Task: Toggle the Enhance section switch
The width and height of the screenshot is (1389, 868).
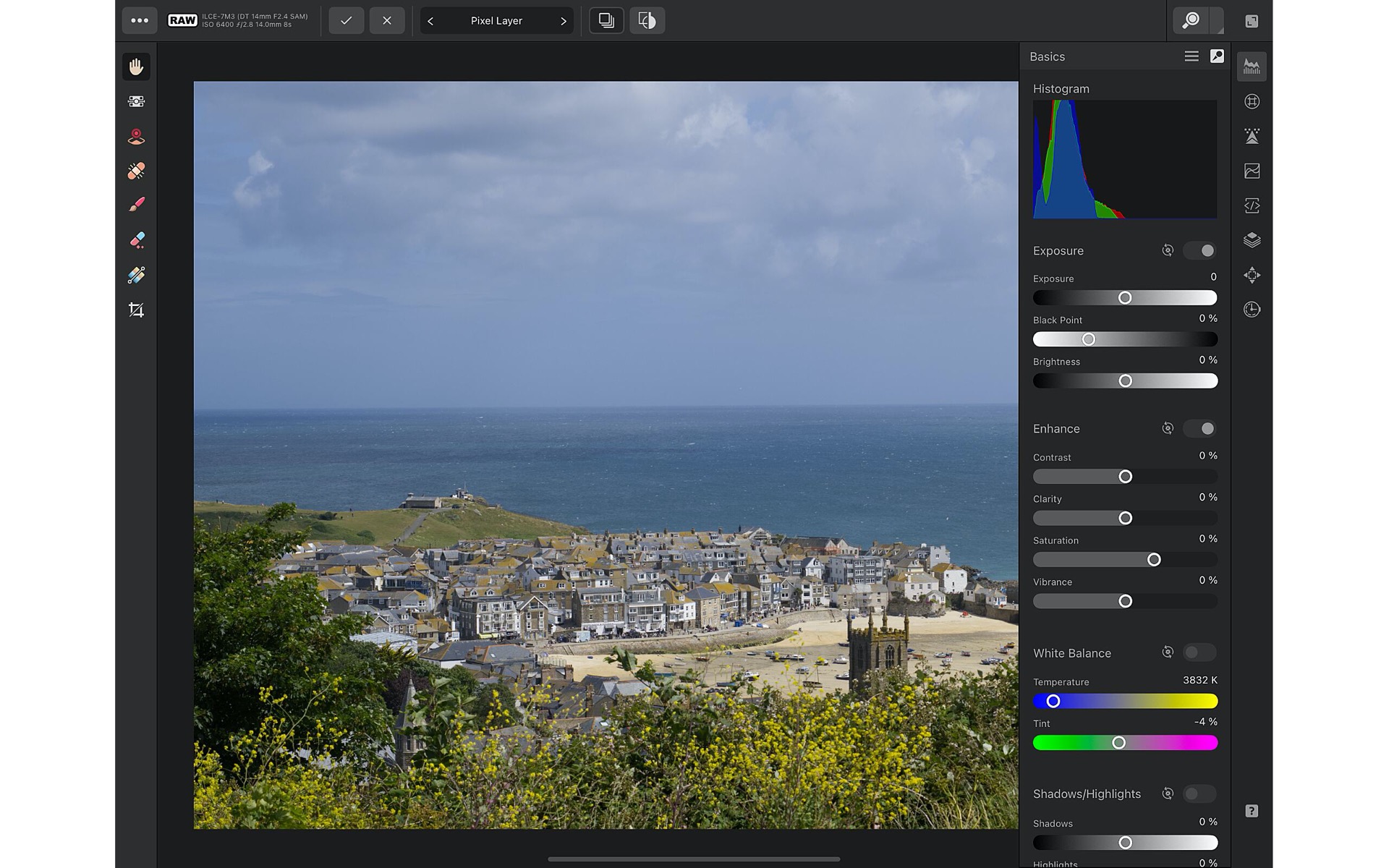Action: pos(1199,428)
